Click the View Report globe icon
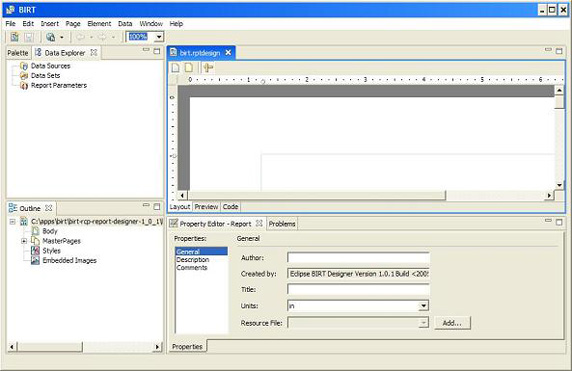 [x=51, y=37]
